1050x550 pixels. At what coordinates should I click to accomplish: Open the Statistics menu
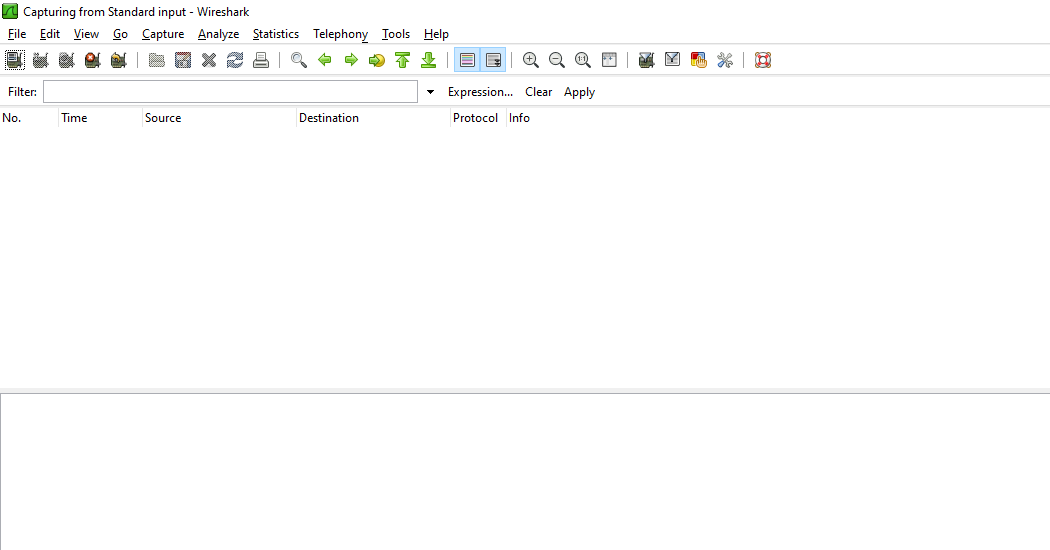click(x=276, y=34)
